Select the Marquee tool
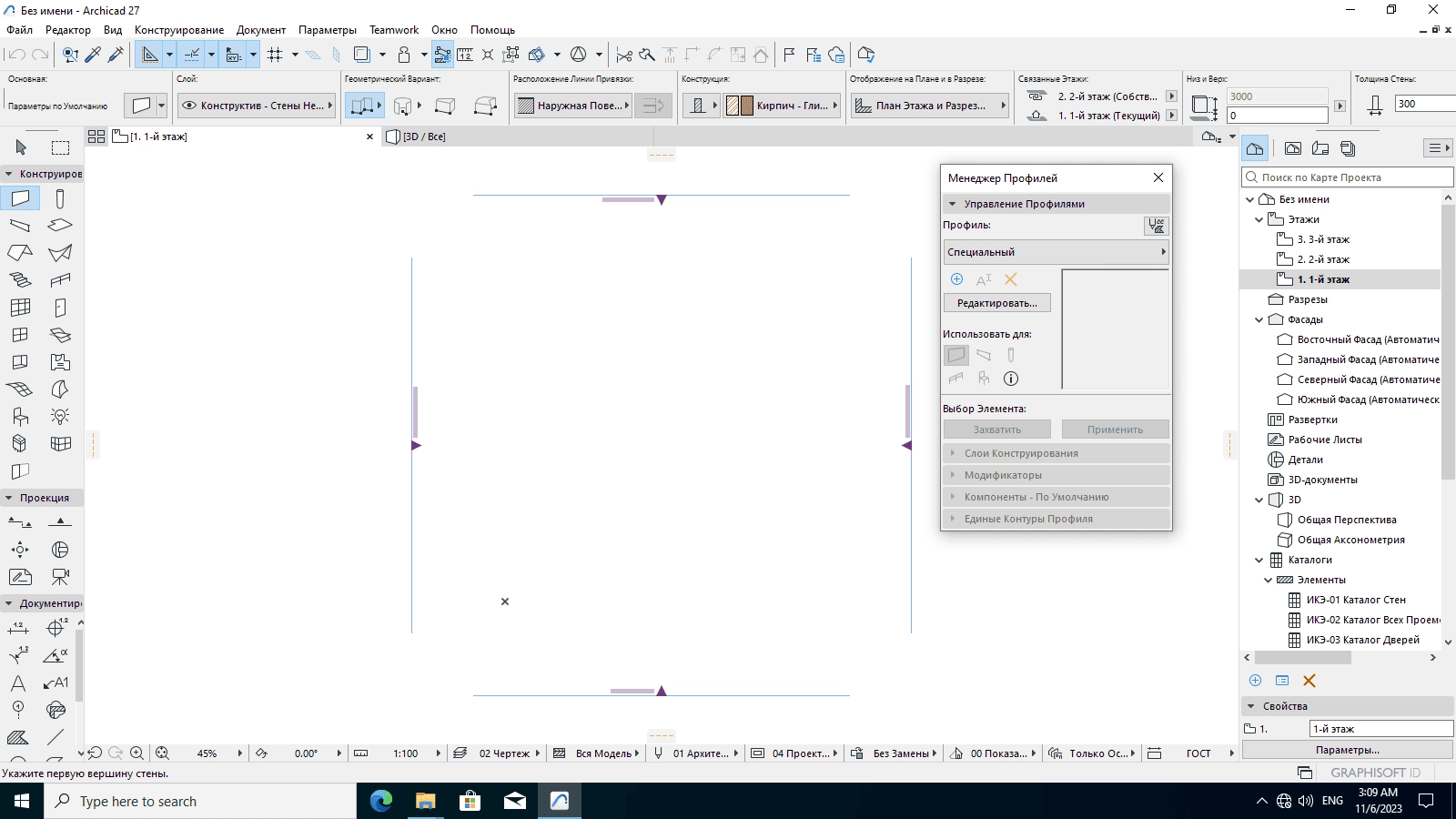The width and height of the screenshot is (1456, 819). [60, 147]
